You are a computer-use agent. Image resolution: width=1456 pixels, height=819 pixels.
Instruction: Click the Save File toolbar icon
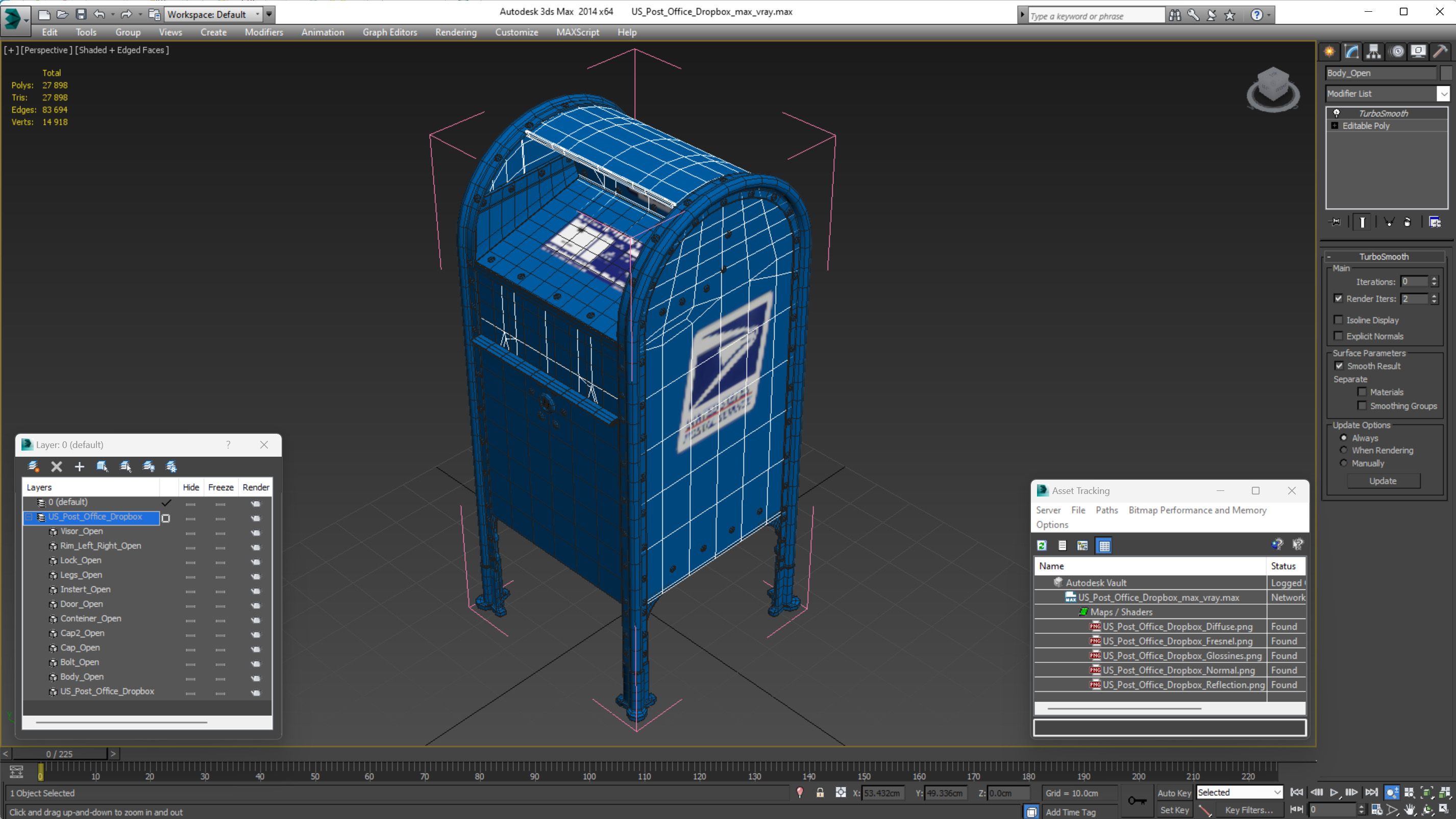coord(81,14)
